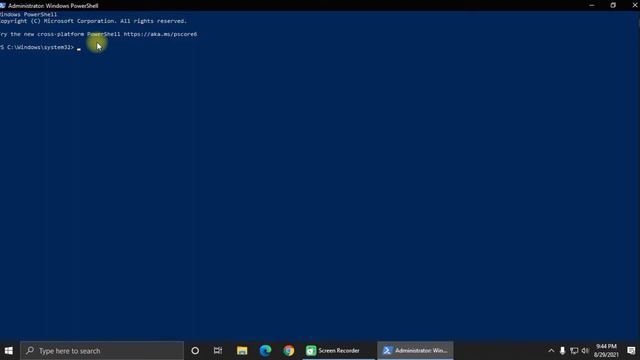Image resolution: width=640 pixels, height=360 pixels.
Task: Open the Action Center notifications icon
Action: (x=631, y=351)
